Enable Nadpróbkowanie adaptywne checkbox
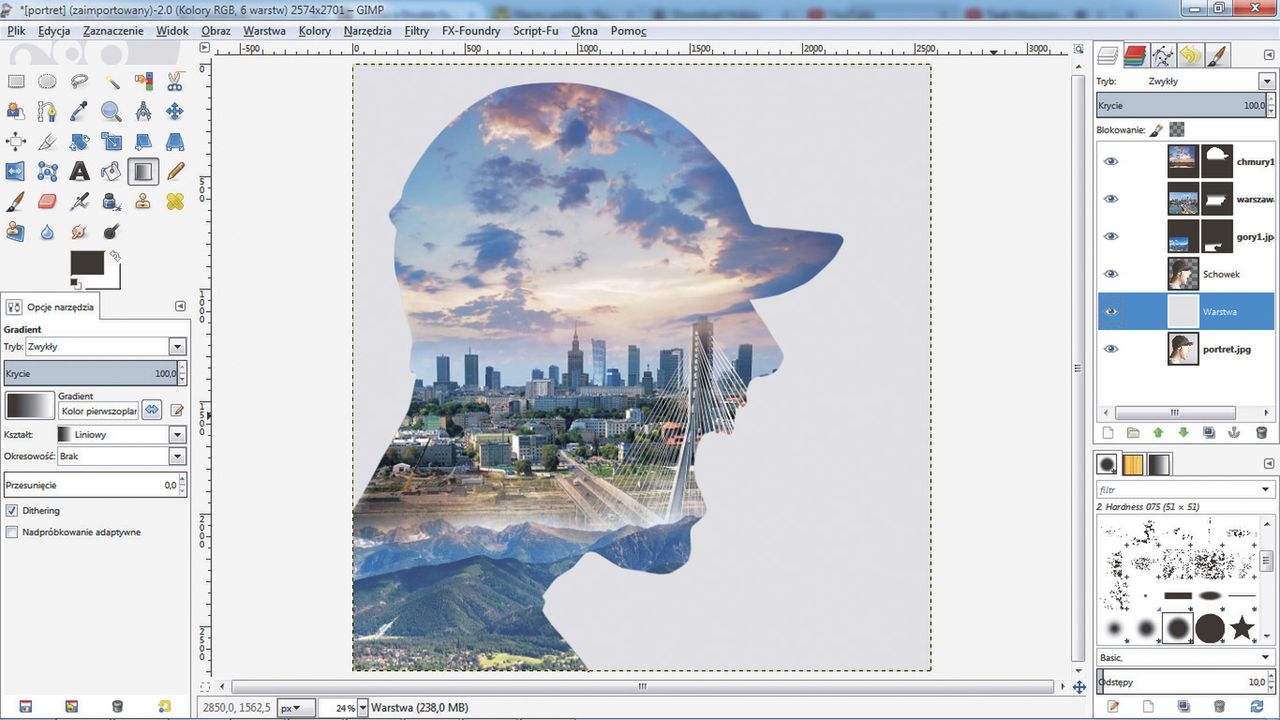Viewport: 1280px width, 720px height. 12,532
